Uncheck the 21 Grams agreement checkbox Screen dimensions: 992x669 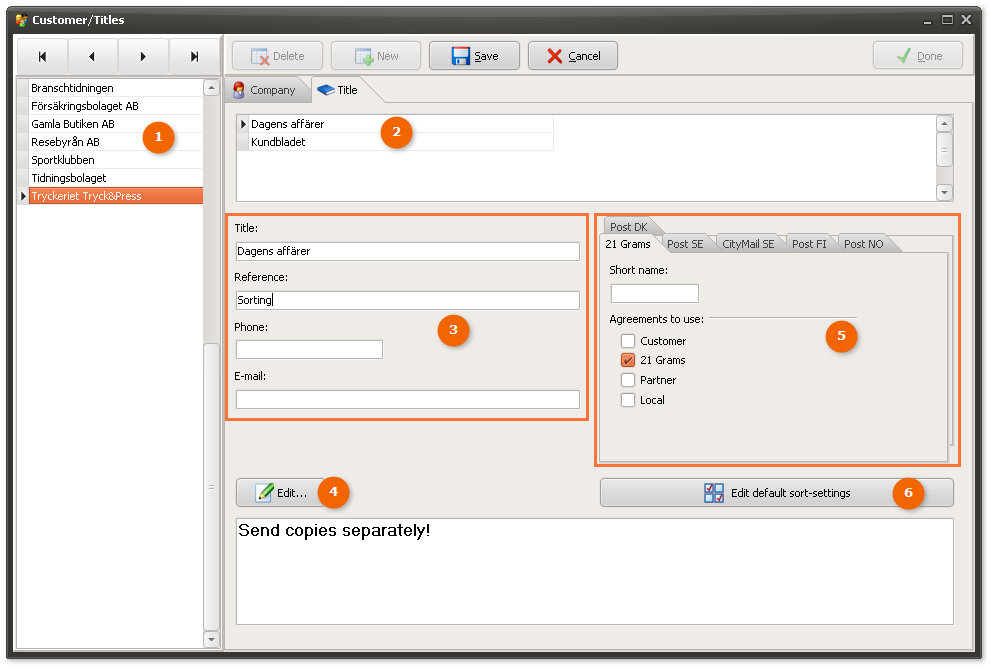tap(628, 360)
